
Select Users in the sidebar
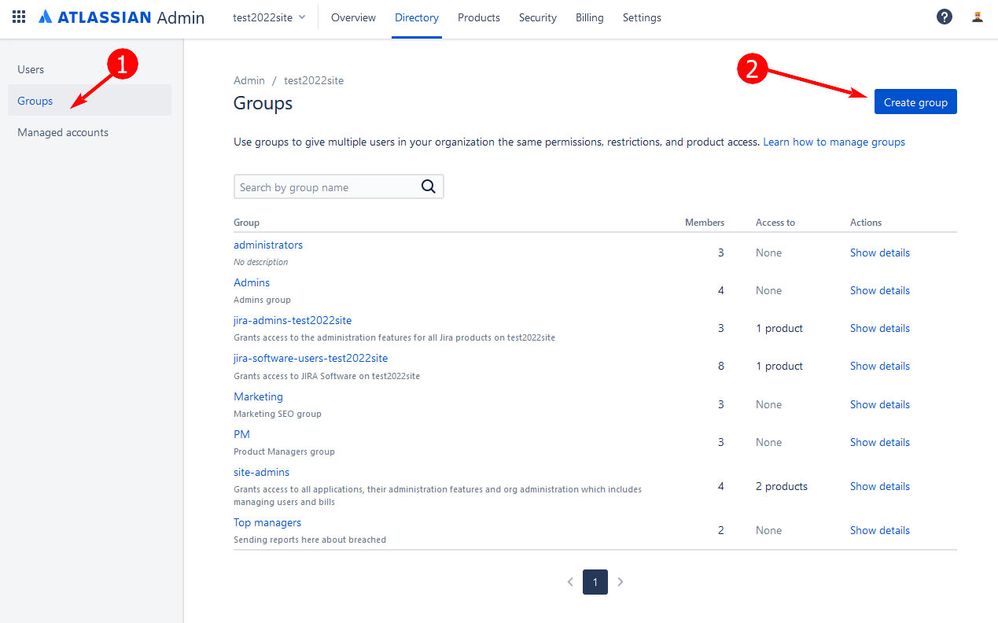point(90,69)
